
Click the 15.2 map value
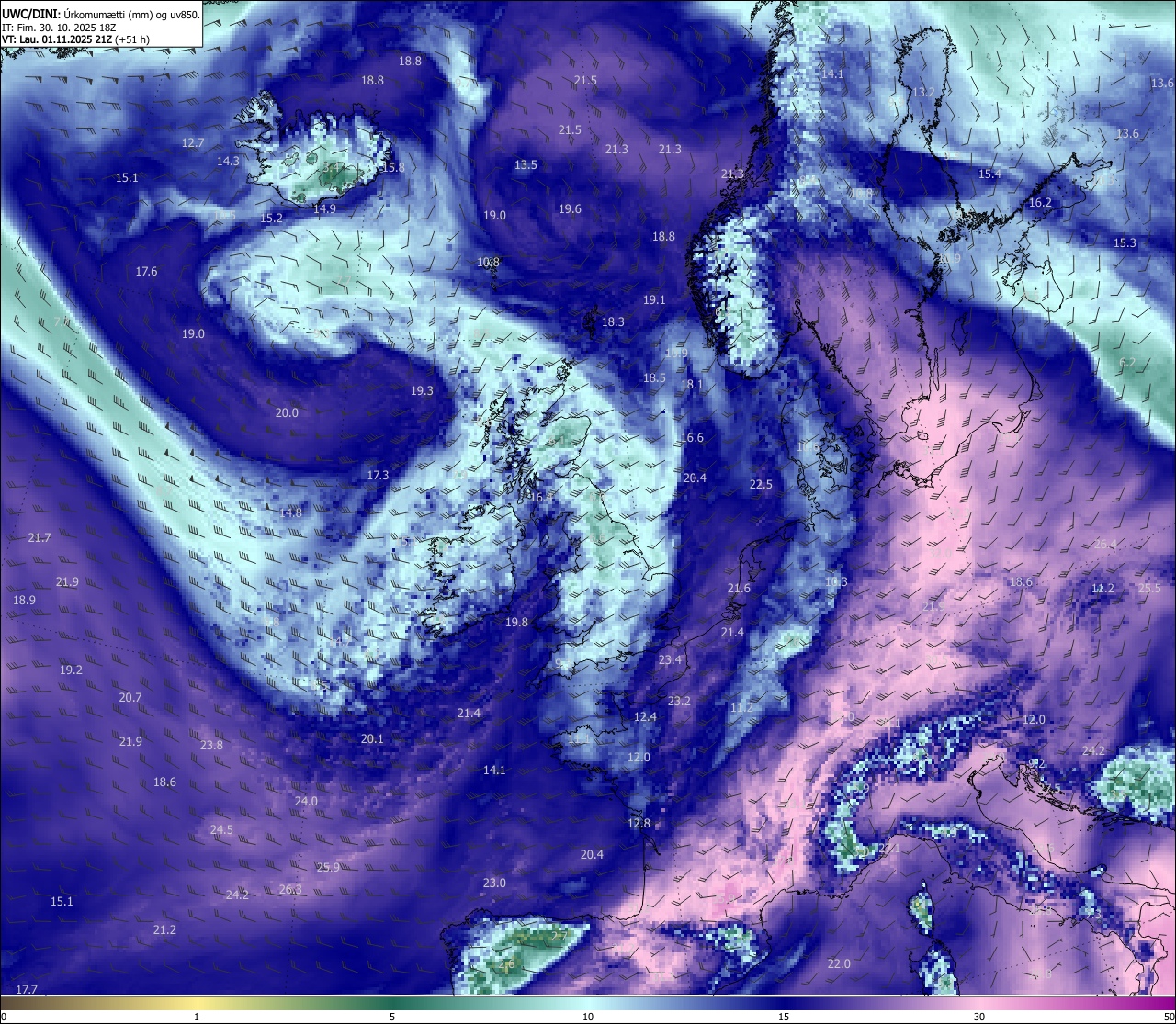[x=271, y=218]
